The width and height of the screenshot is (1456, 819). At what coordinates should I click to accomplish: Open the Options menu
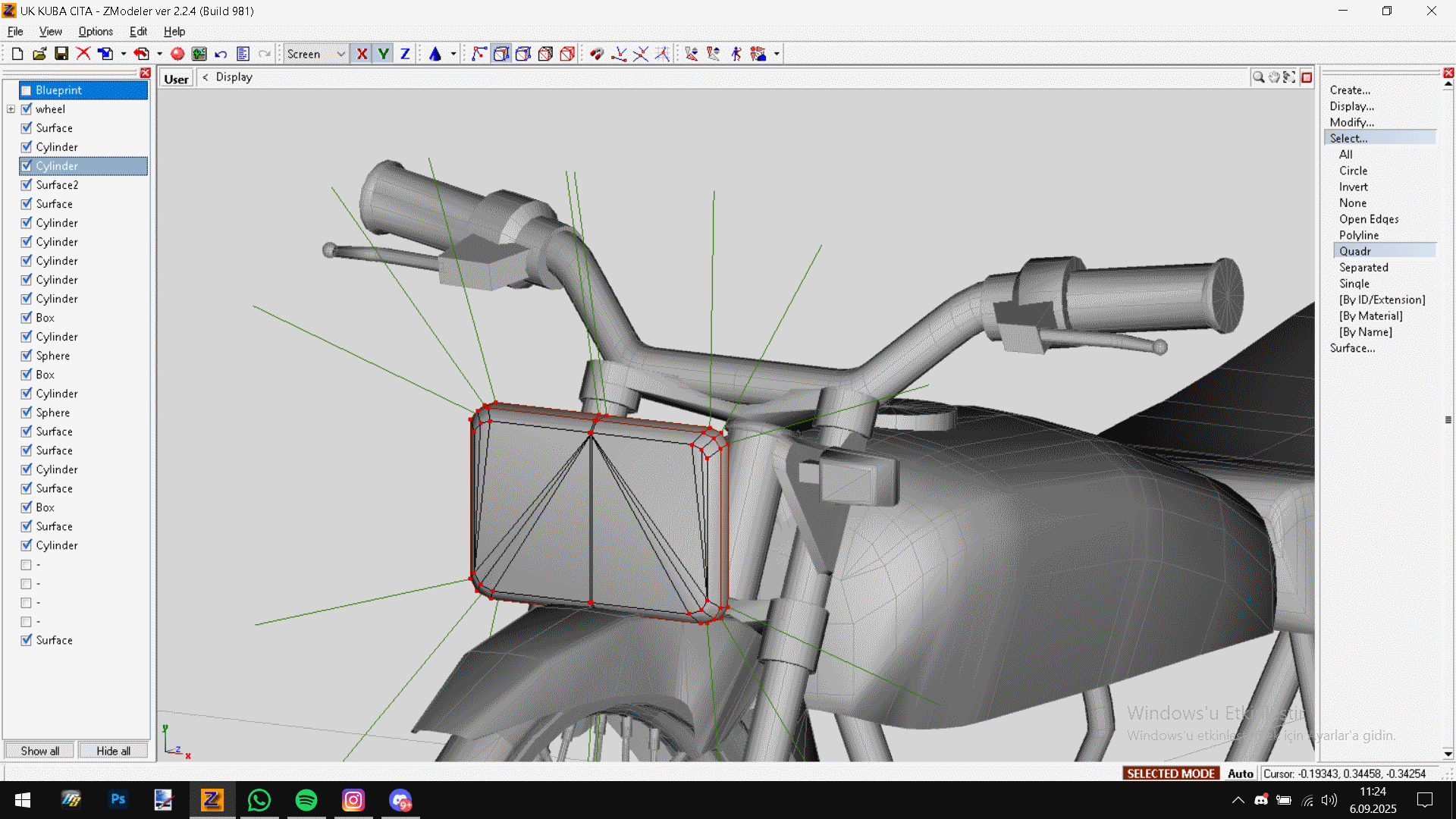(96, 32)
